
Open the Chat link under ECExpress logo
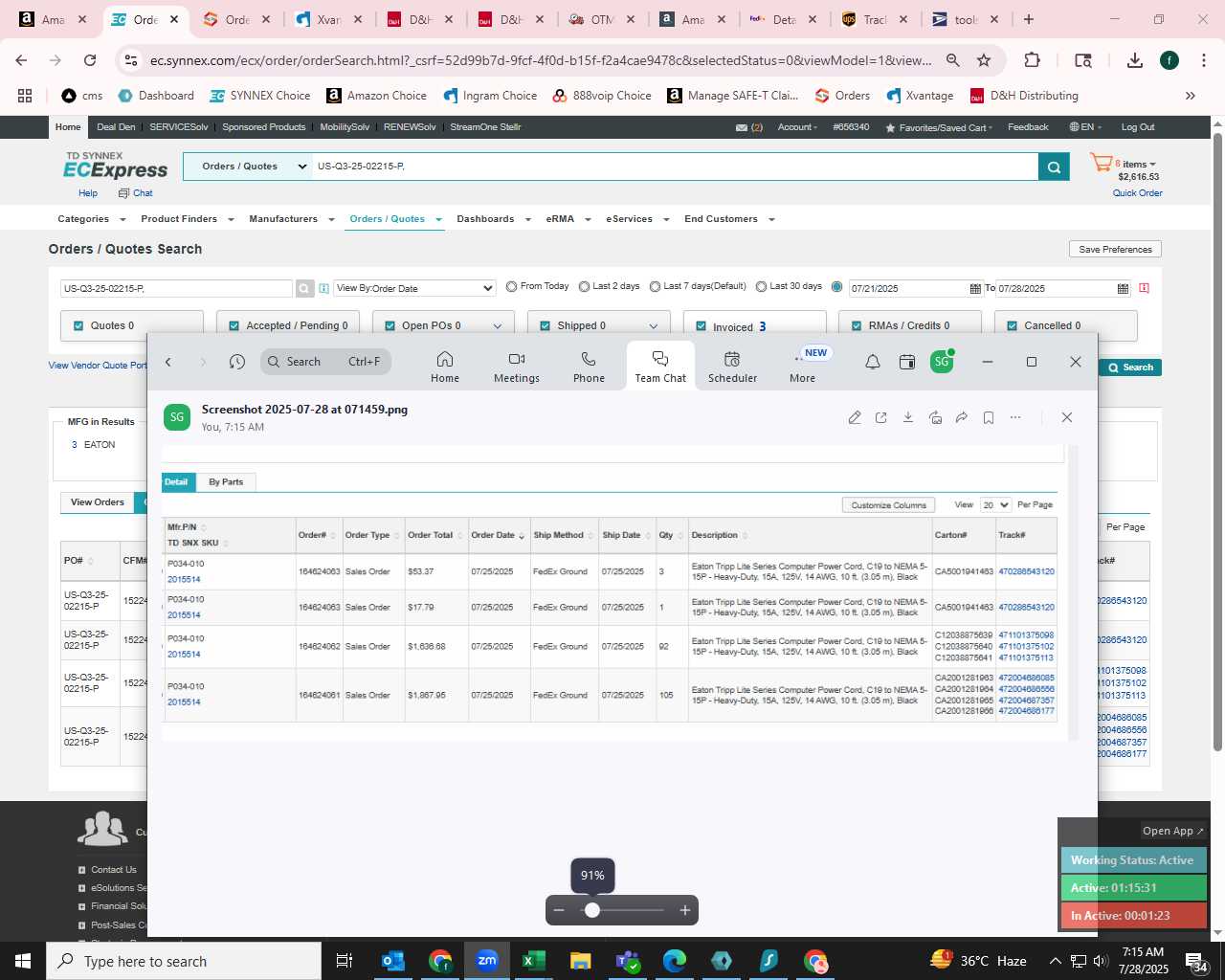(x=136, y=193)
